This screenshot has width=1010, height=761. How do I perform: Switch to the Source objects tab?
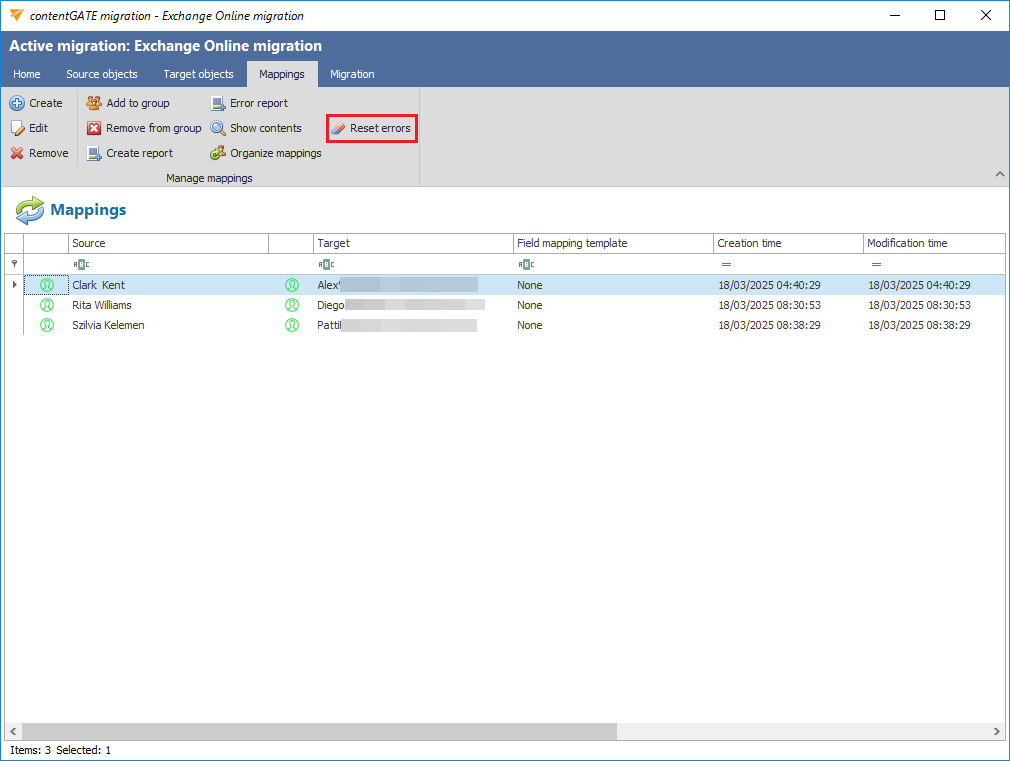coord(102,74)
